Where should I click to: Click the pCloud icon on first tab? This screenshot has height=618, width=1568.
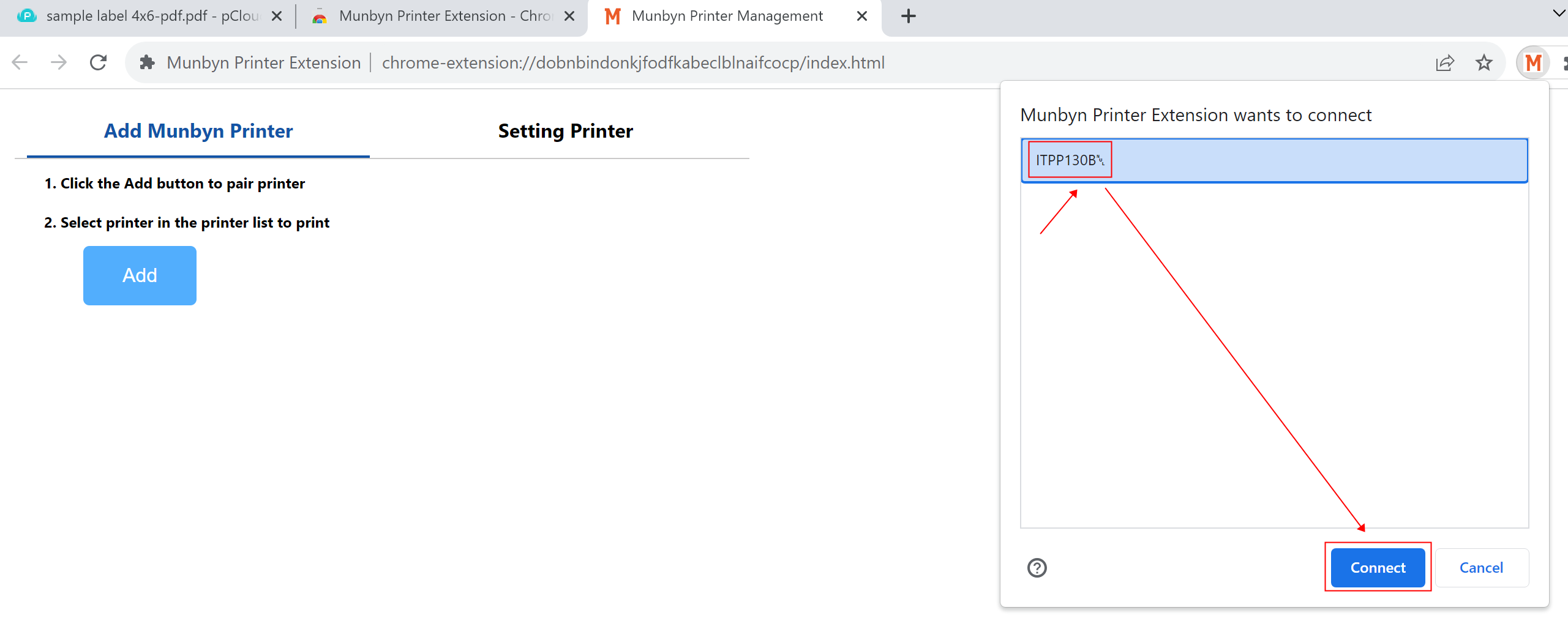[27, 16]
